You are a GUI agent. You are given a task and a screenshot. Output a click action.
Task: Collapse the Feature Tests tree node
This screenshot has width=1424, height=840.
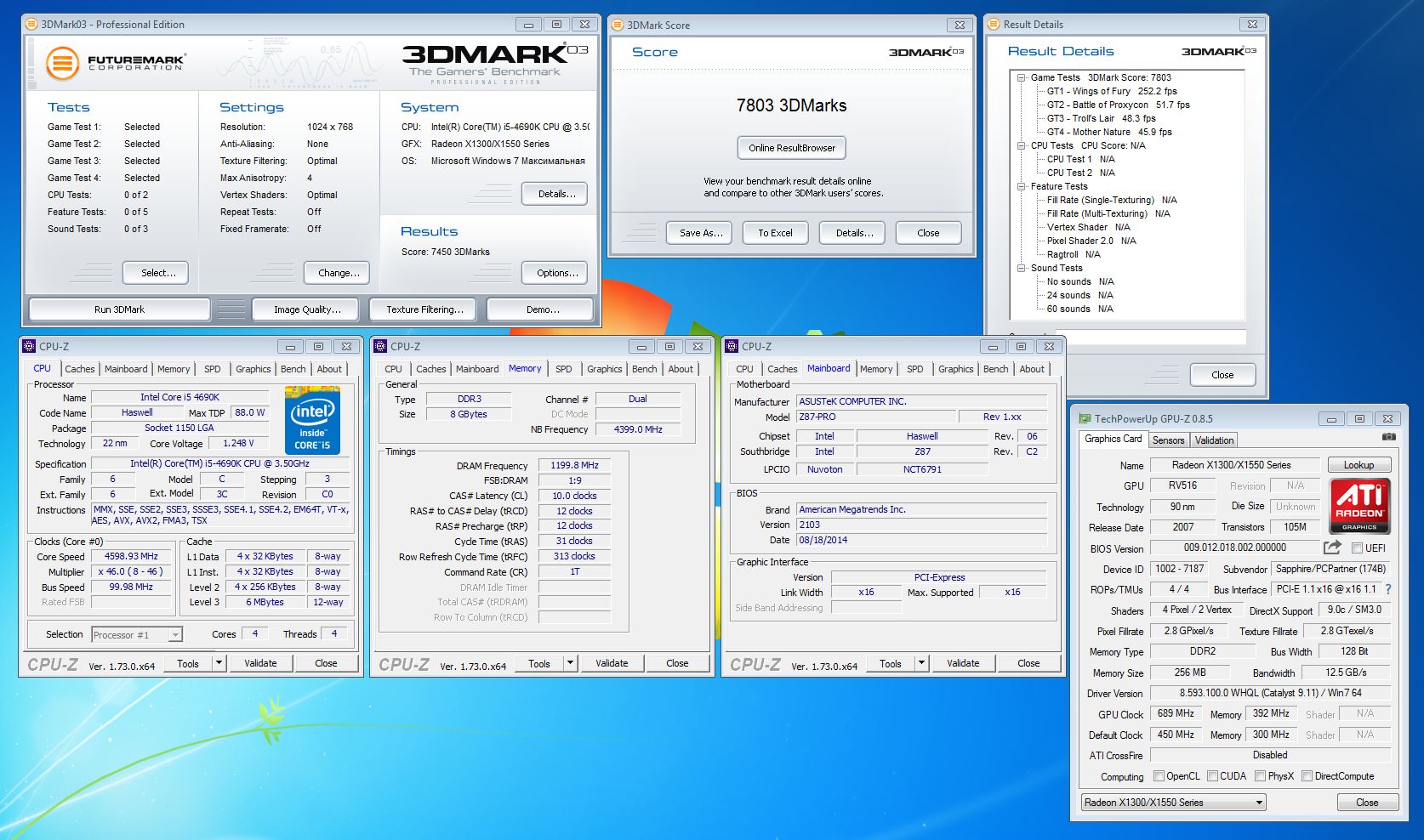coord(1021,186)
